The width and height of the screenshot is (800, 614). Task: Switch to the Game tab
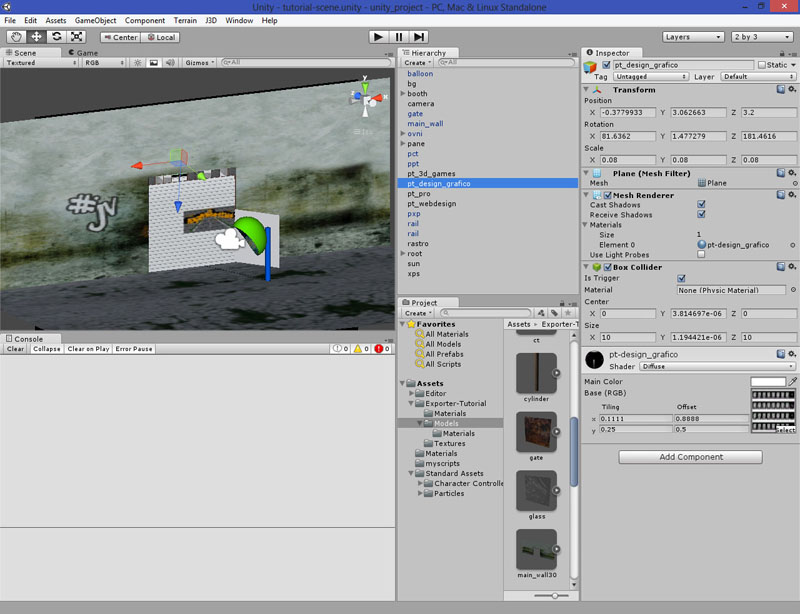click(85, 53)
